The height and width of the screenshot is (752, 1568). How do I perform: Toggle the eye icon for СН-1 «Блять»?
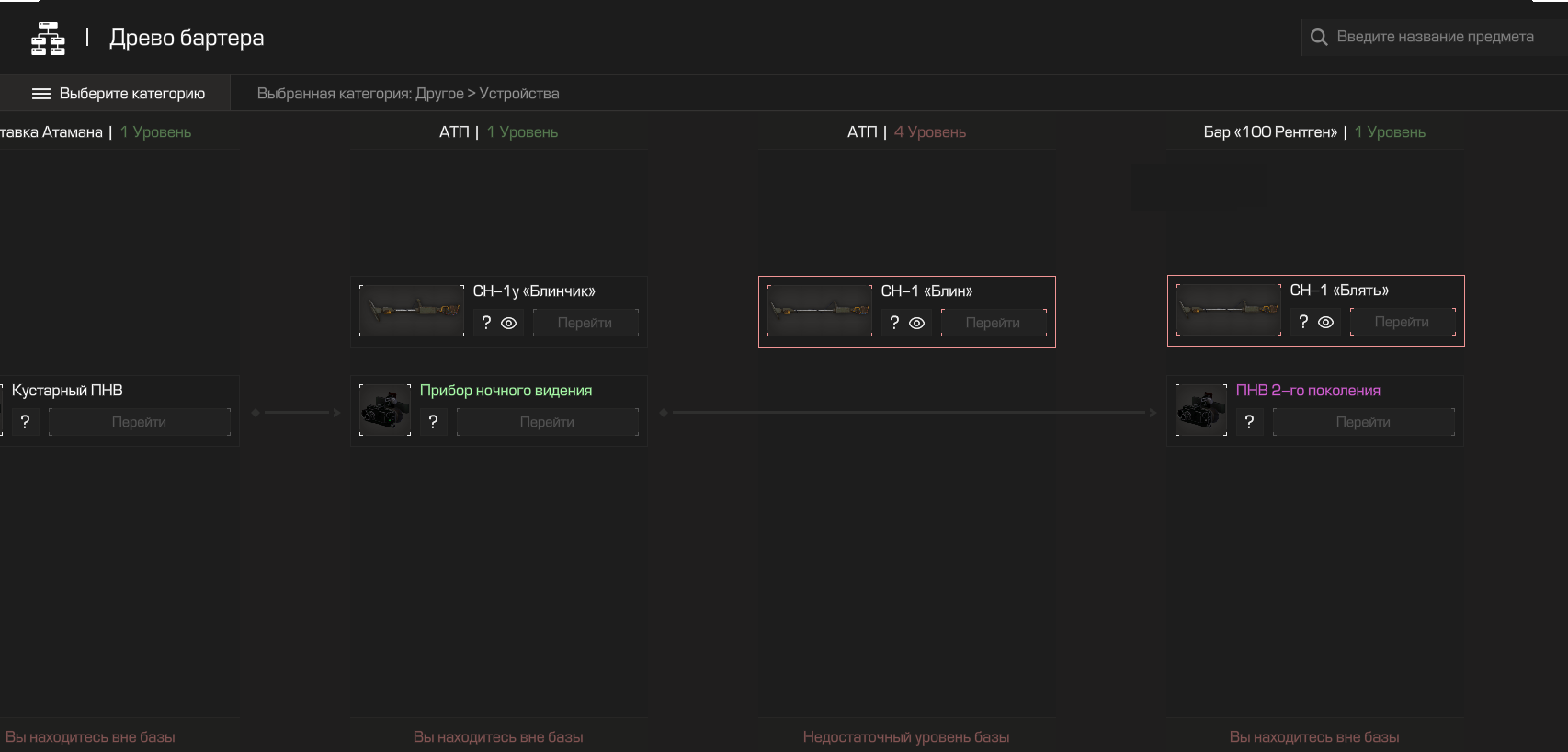pyautogui.click(x=1325, y=323)
